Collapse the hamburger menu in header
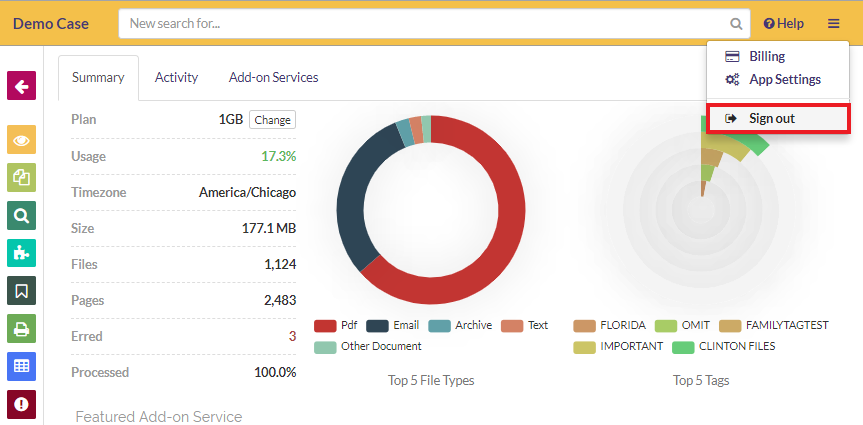Image resolution: width=863 pixels, height=425 pixels. tap(834, 23)
